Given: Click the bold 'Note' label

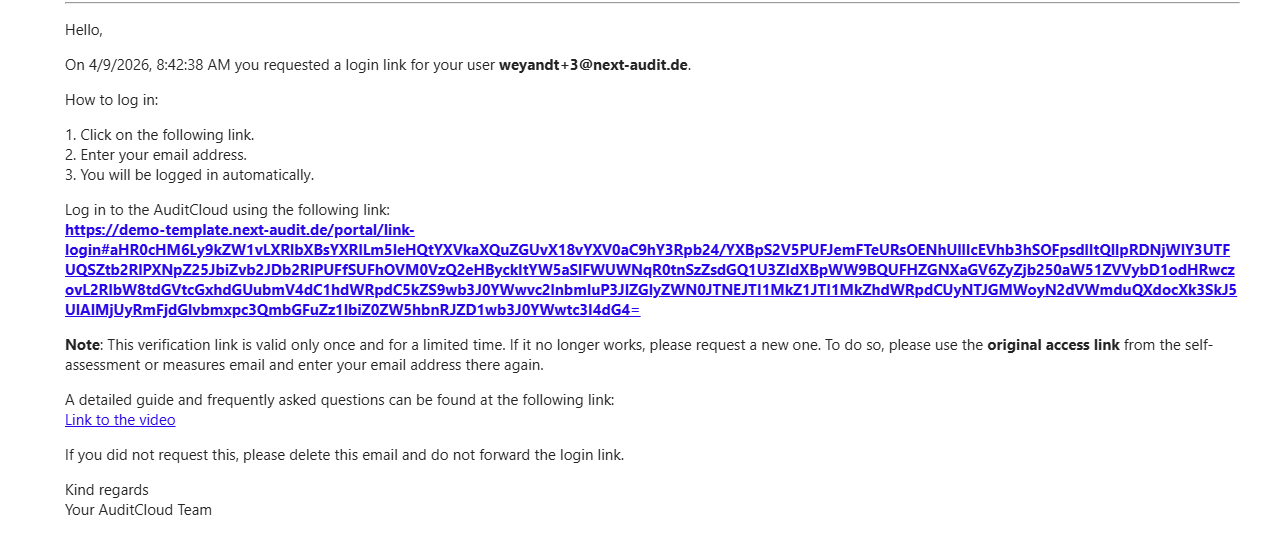Looking at the screenshot, I should coord(82,345).
